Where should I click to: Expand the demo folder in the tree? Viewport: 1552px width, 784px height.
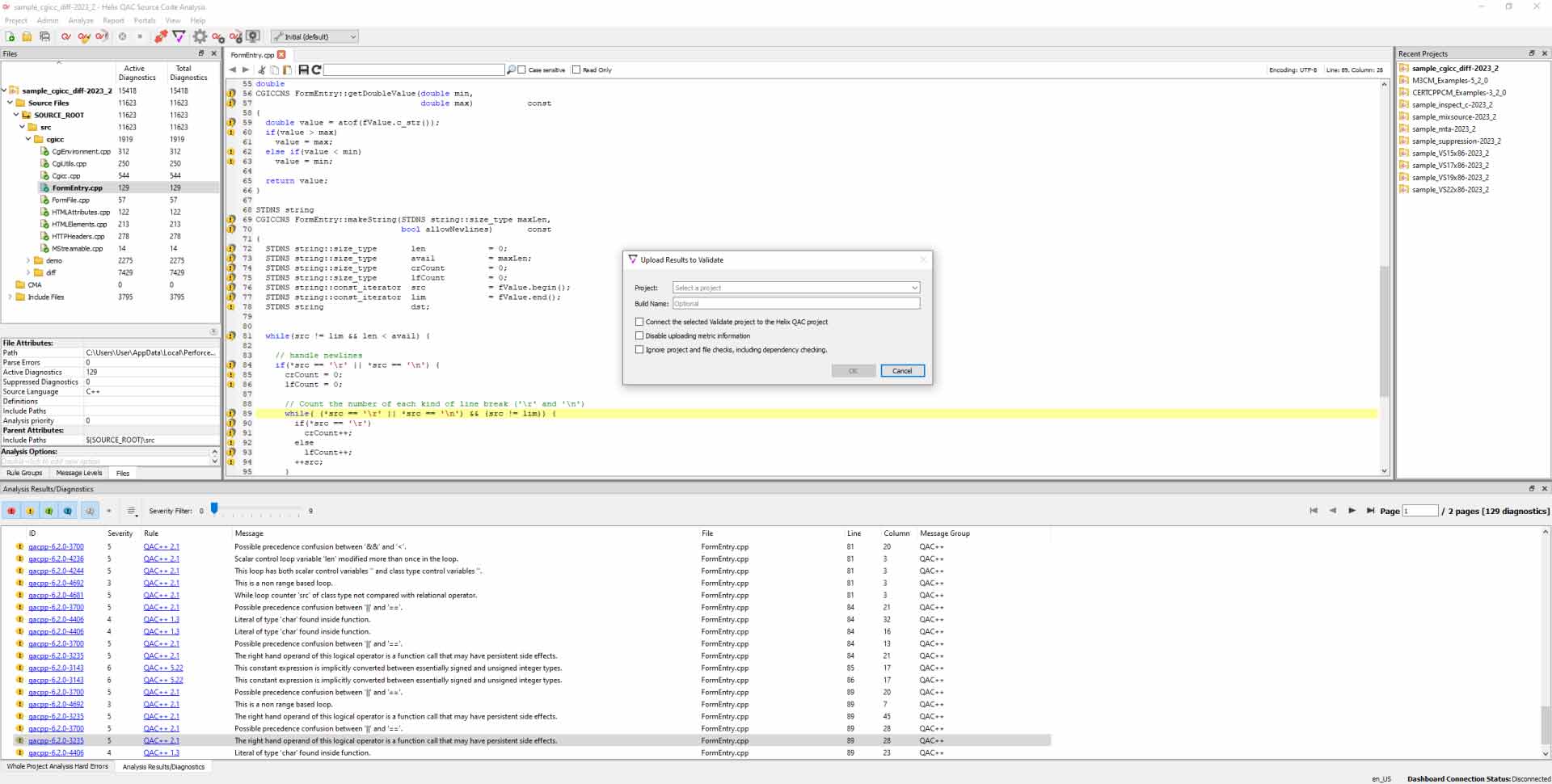pyautogui.click(x=27, y=260)
